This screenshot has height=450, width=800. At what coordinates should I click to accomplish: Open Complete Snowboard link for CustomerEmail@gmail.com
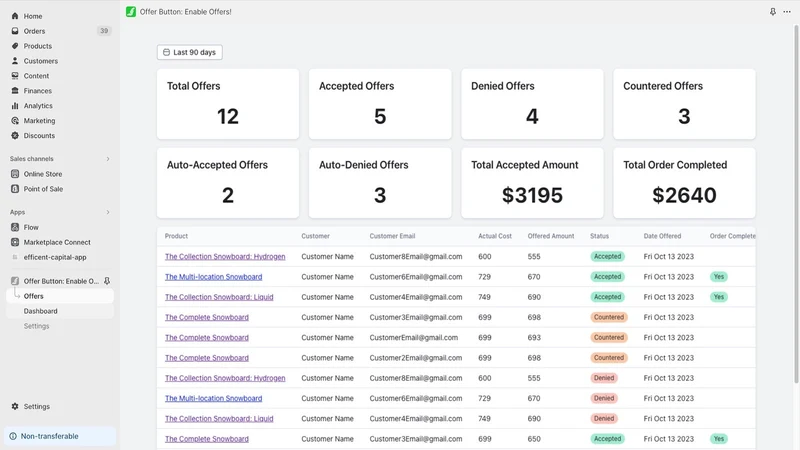point(207,338)
